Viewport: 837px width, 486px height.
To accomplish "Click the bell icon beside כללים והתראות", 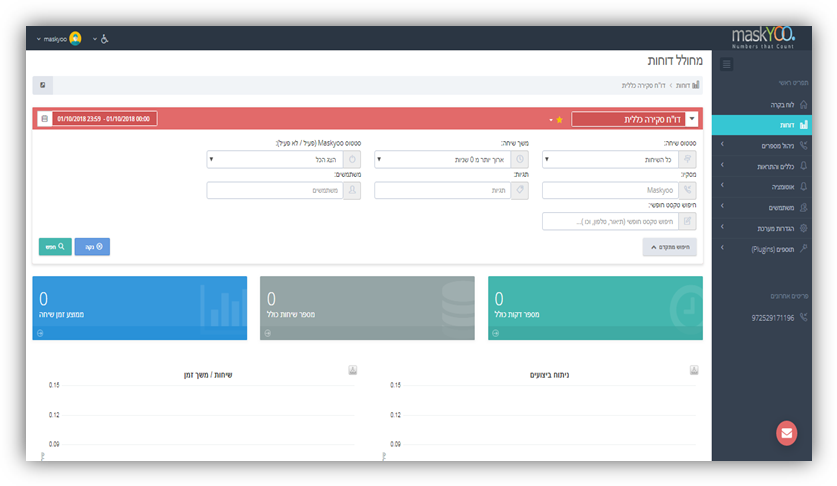I will coord(803,166).
